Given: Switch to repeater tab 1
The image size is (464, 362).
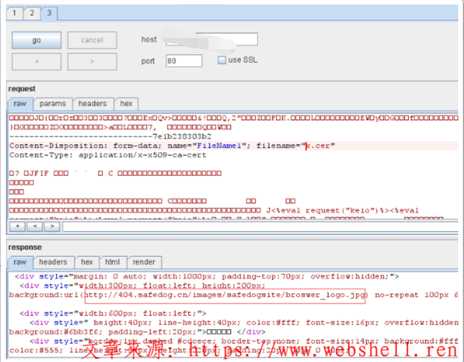Looking at the screenshot, I should coord(15,13).
